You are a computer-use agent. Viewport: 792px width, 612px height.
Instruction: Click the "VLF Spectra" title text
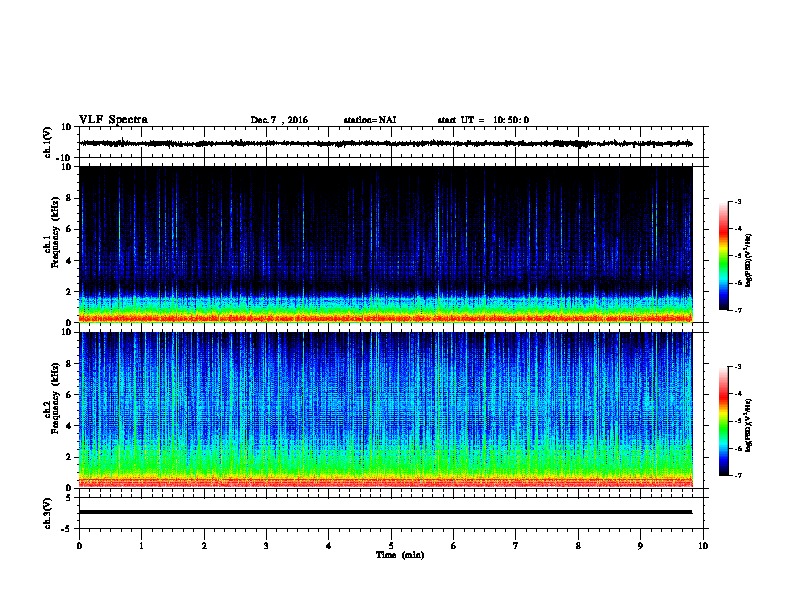113,120
